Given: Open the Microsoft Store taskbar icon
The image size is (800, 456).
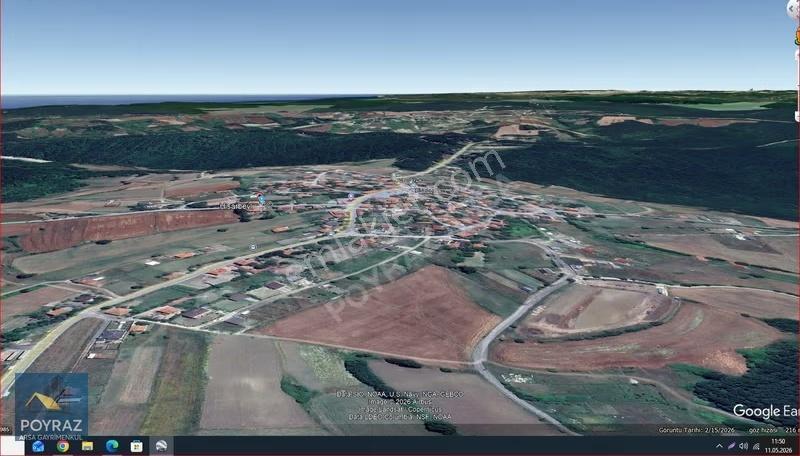Looking at the screenshot, I should [x=136, y=446].
